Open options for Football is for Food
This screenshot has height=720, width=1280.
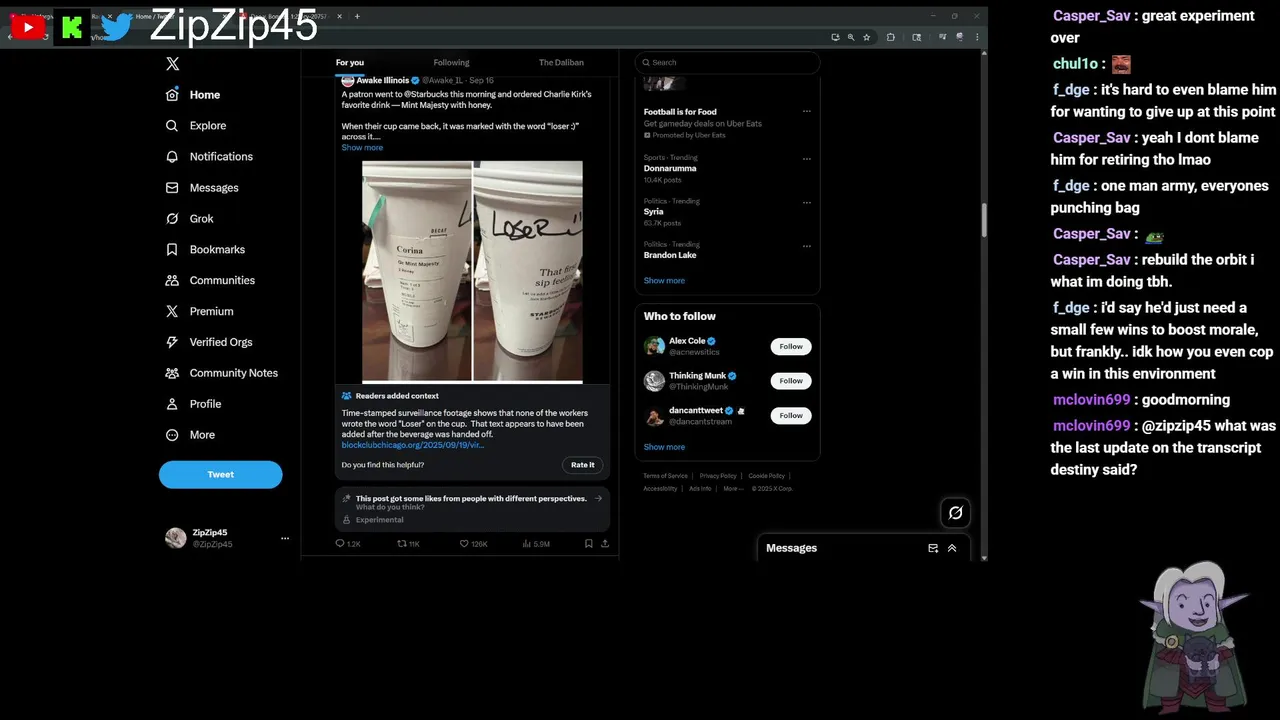(x=807, y=112)
